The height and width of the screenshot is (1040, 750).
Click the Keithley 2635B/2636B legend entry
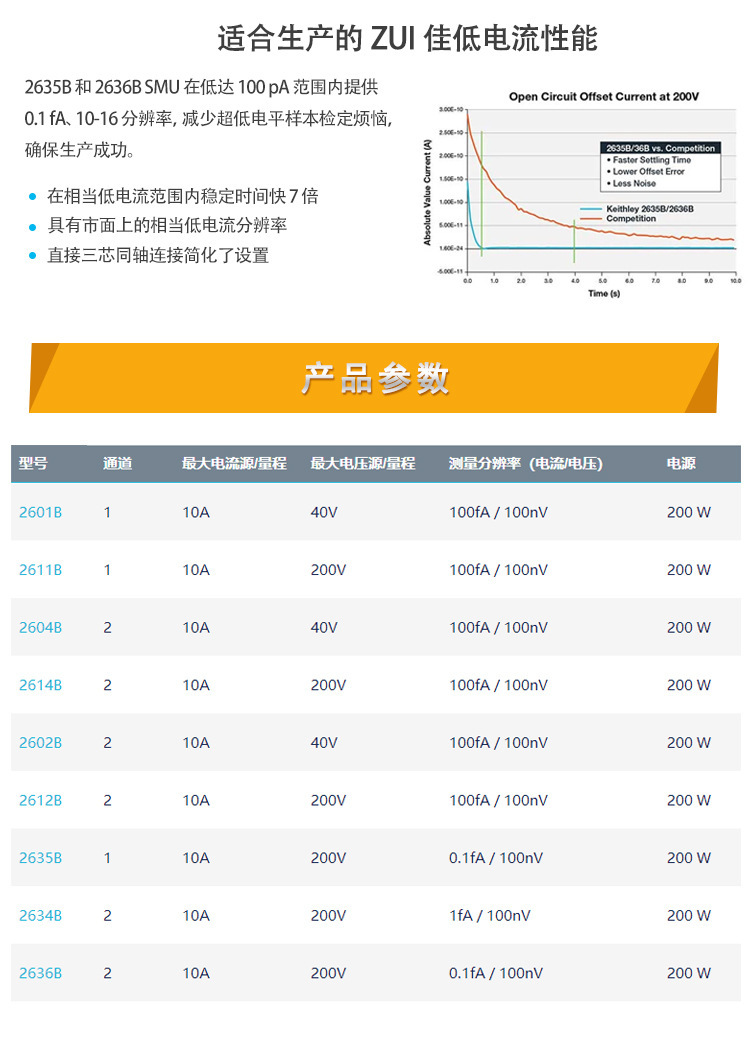[637, 209]
